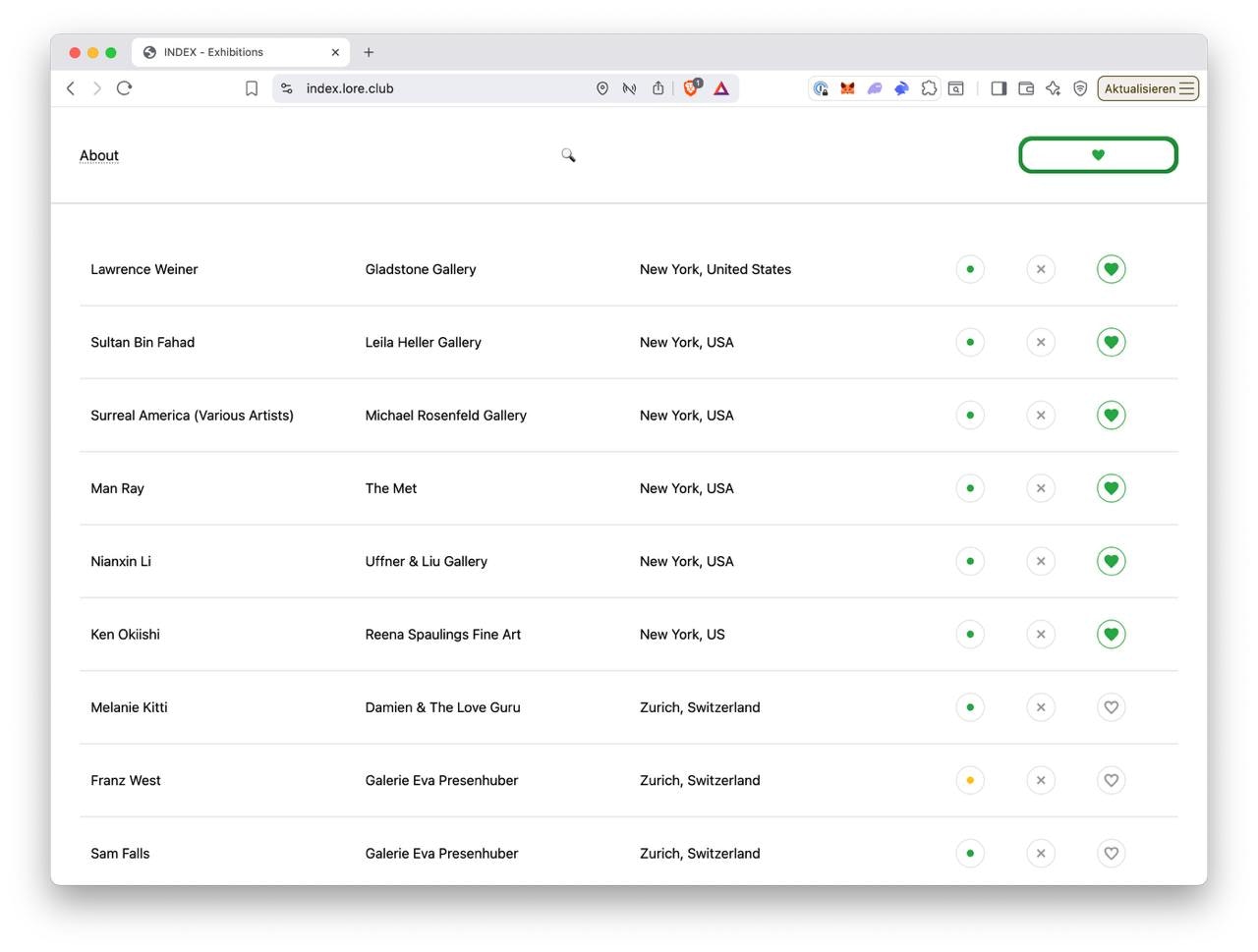Dismiss Sultan Bin Fahad row with X
Screen dimensions: 1258x952
click(1041, 342)
